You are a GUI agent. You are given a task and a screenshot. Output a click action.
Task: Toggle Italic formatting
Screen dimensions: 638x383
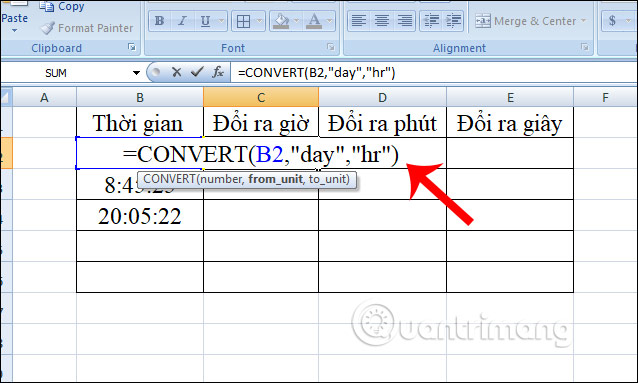click(182, 21)
